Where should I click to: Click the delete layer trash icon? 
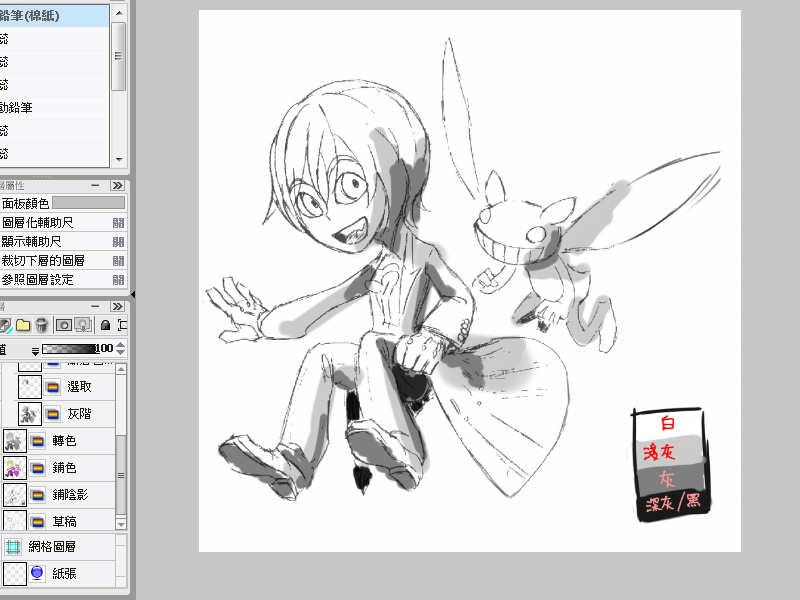tap(41, 325)
